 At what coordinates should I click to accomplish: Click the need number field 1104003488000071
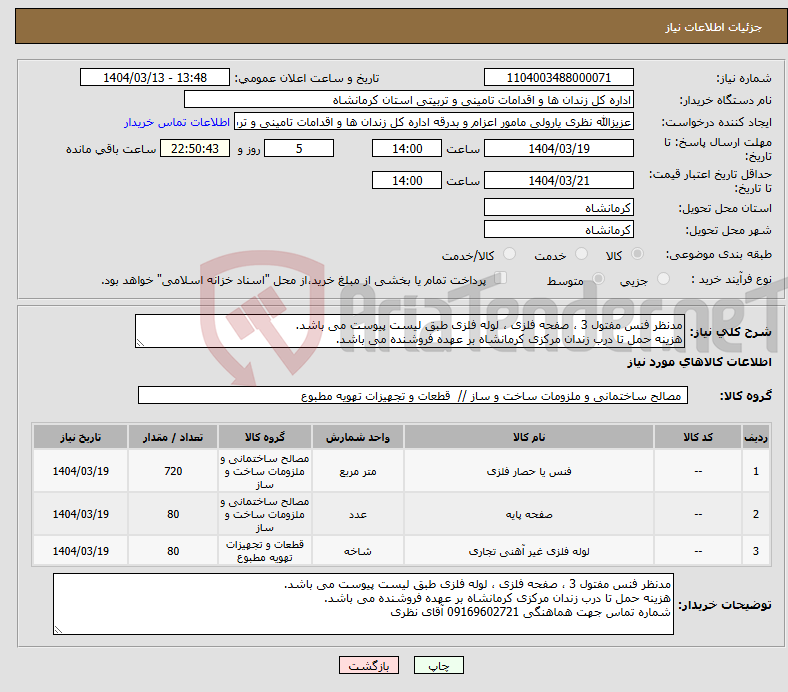click(x=558, y=77)
